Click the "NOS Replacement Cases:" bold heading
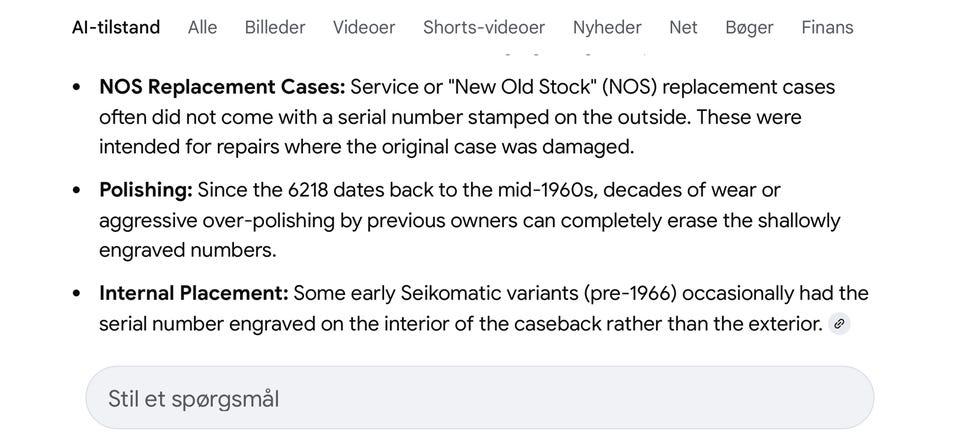Image resolution: width=960 pixels, height=443 pixels. [222, 87]
